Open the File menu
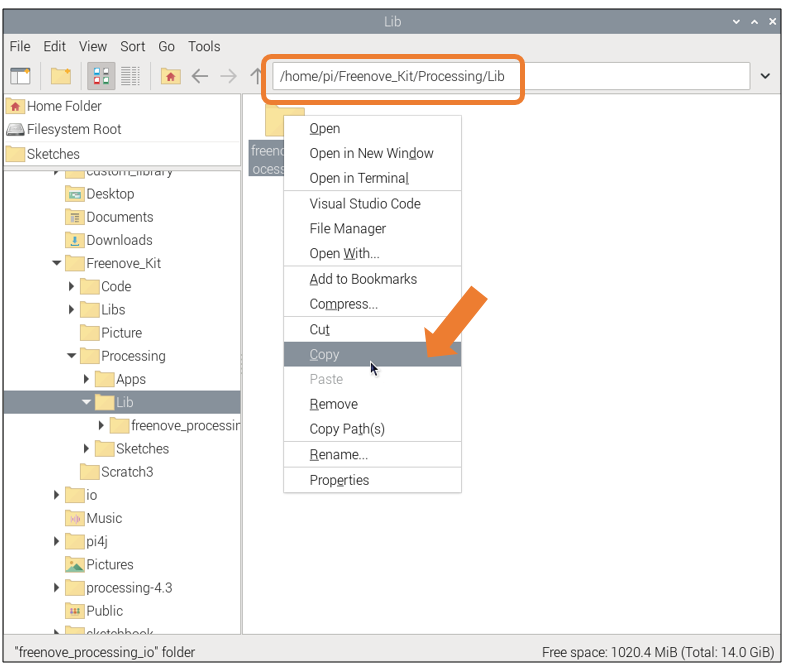786x669 pixels. (x=20, y=47)
